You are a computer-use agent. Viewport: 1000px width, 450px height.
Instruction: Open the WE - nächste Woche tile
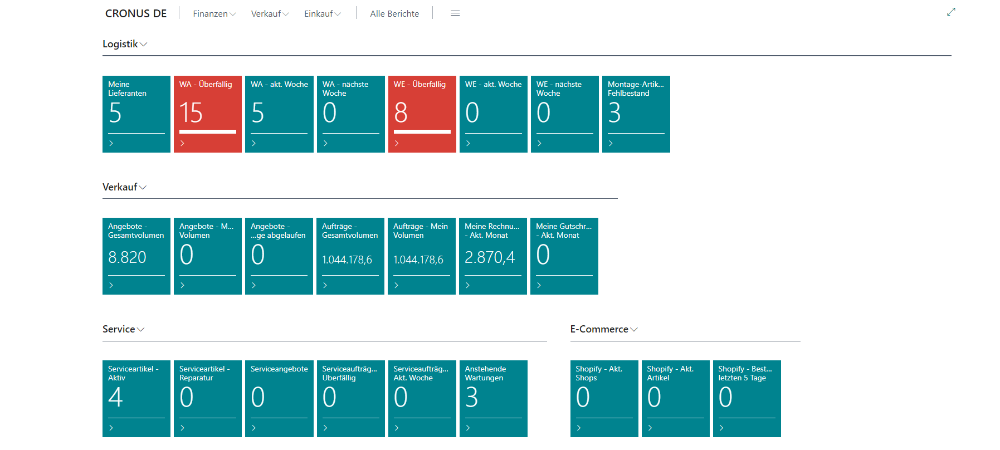(x=565, y=114)
